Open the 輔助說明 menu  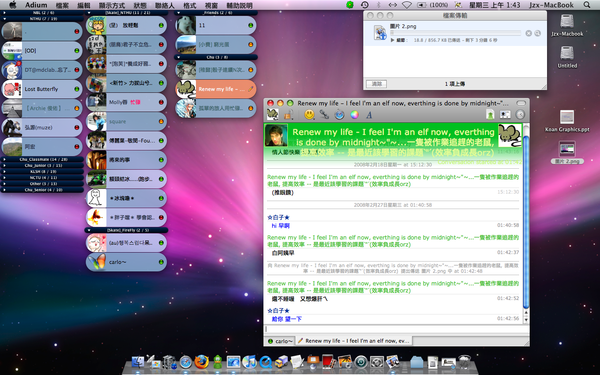[240, 5]
